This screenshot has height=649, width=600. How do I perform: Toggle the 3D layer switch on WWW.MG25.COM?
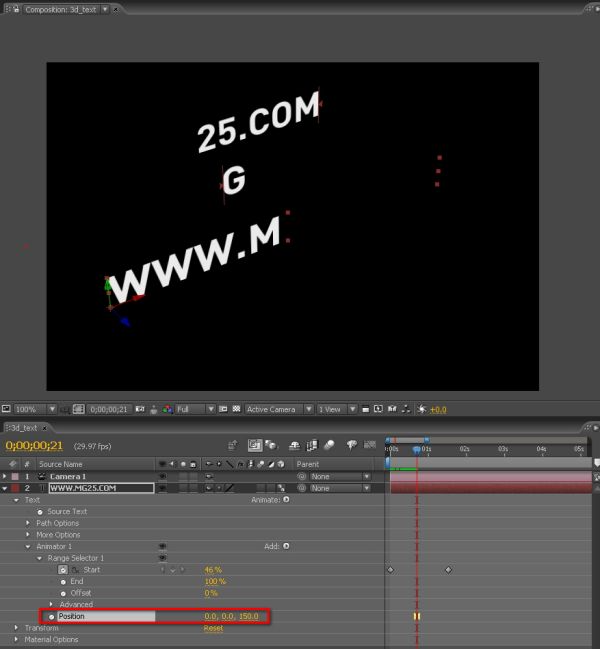[x=281, y=488]
